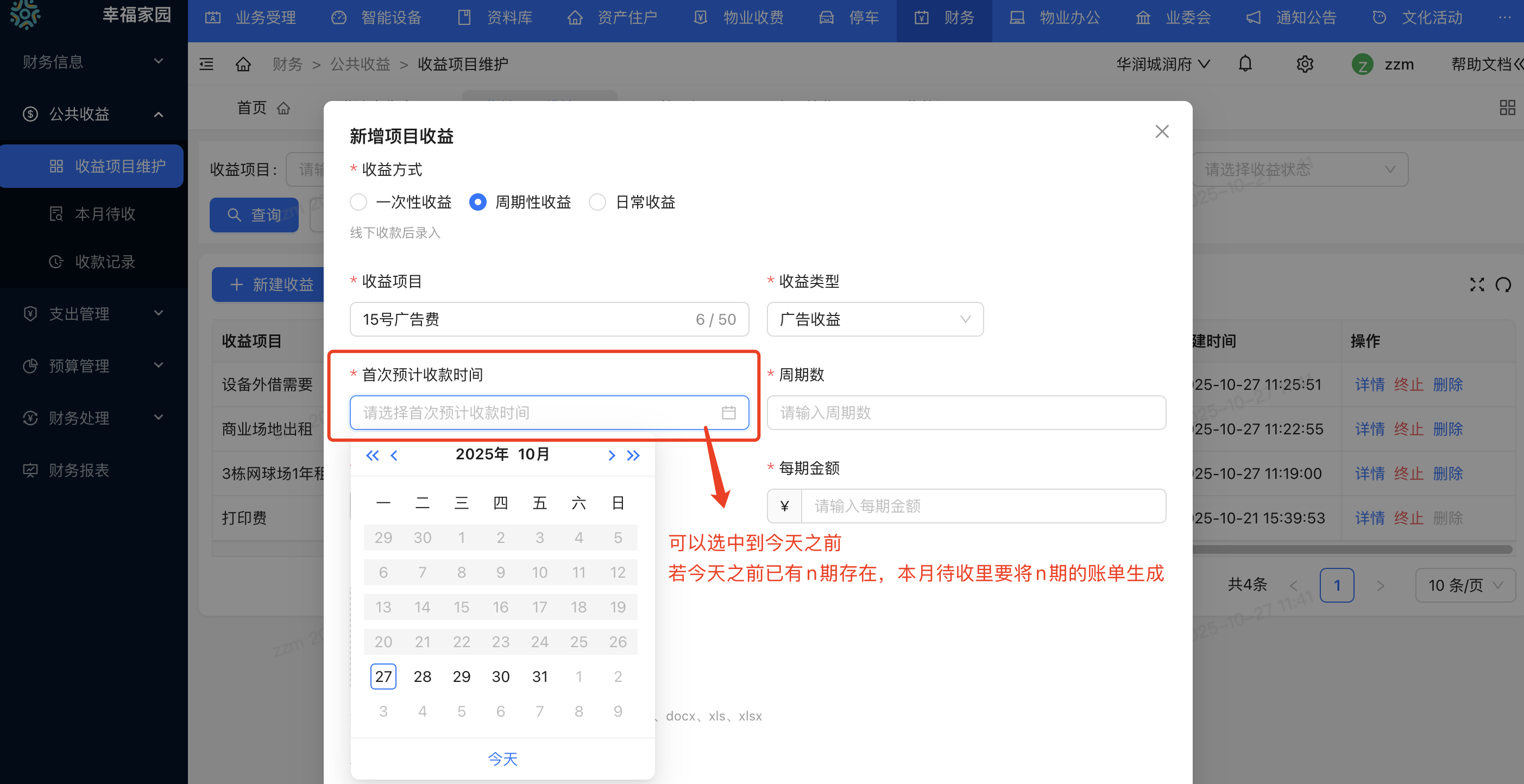The height and width of the screenshot is (784, 1524).
Task: Go to next month in calendar
Action: (612, 456)
